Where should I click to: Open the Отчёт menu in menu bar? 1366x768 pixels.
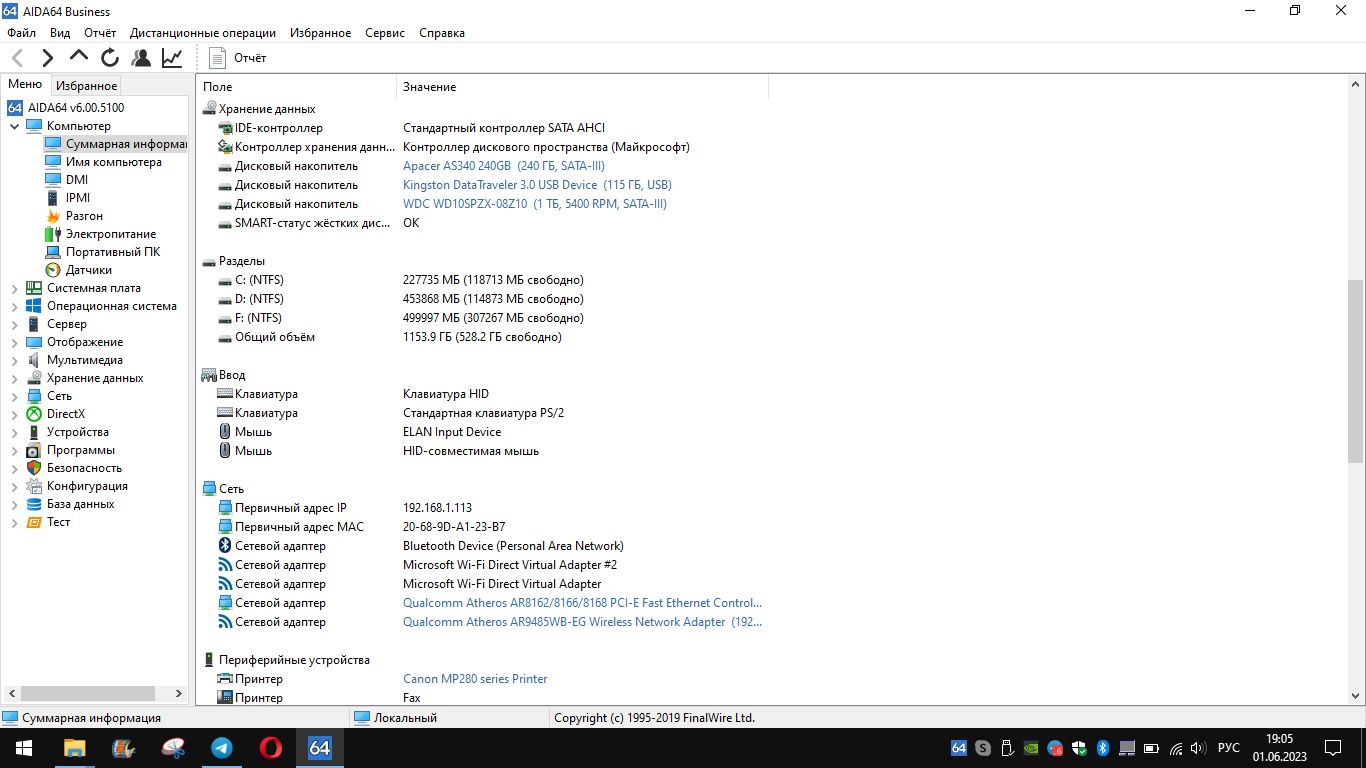100,33
